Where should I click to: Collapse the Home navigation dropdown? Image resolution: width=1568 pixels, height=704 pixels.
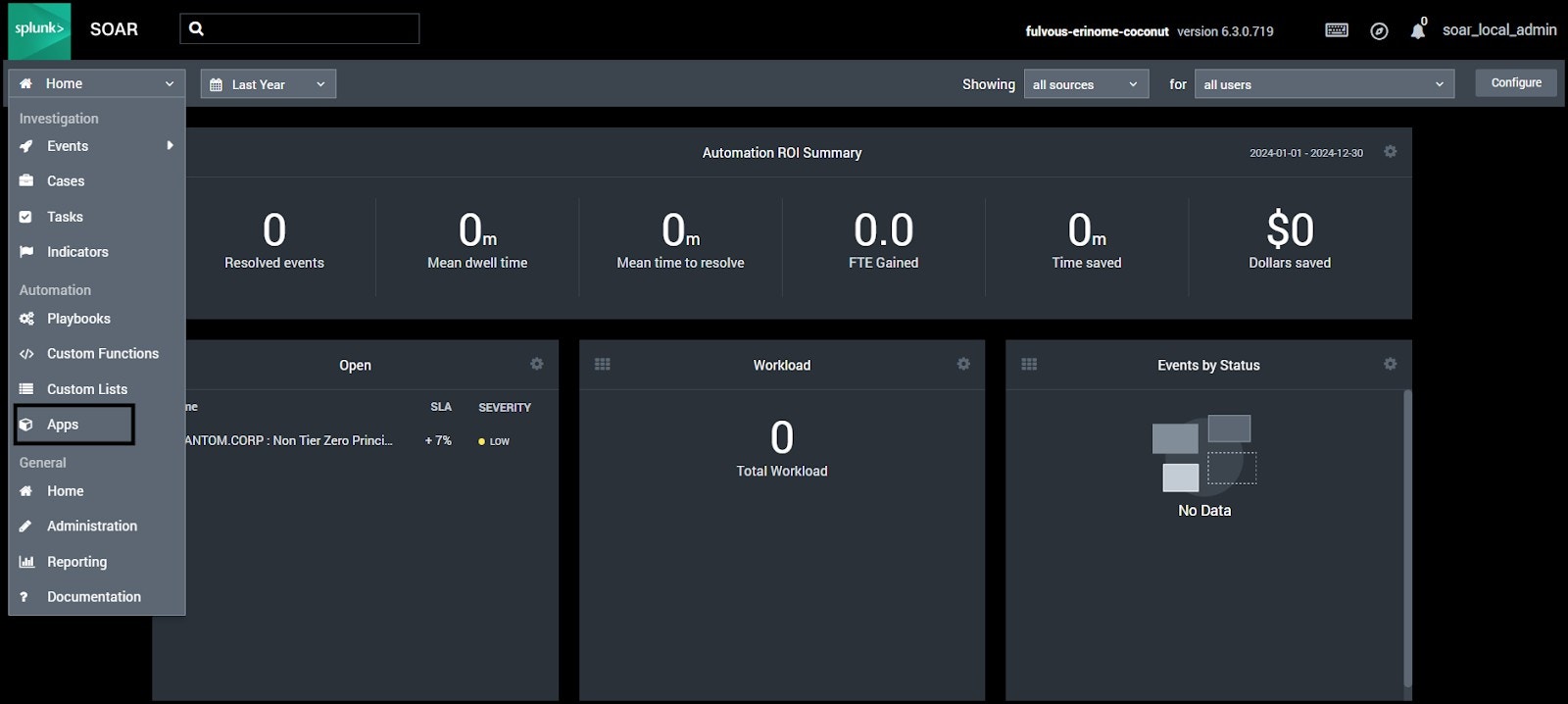(x=97, y=83)
